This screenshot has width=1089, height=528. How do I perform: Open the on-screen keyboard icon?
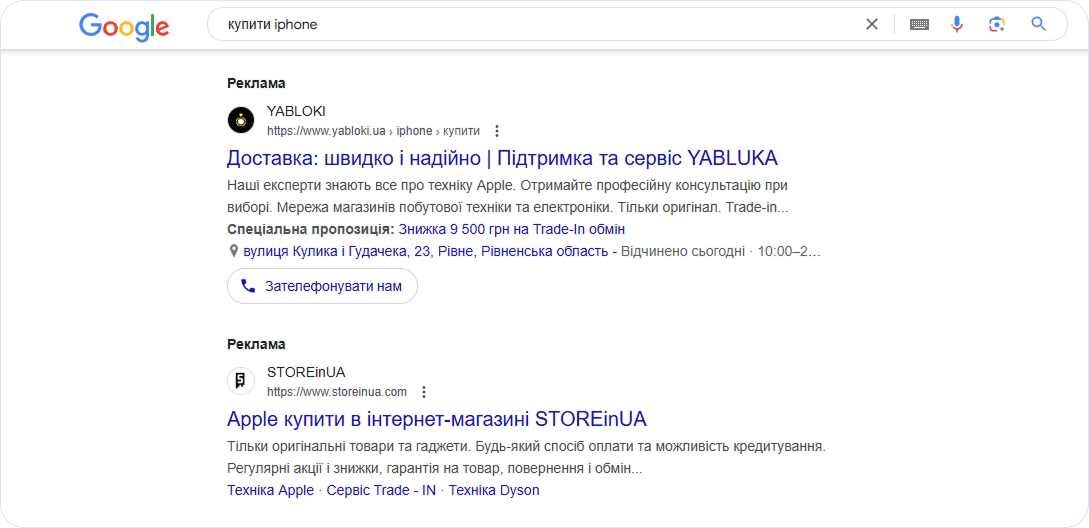(920, 24)
